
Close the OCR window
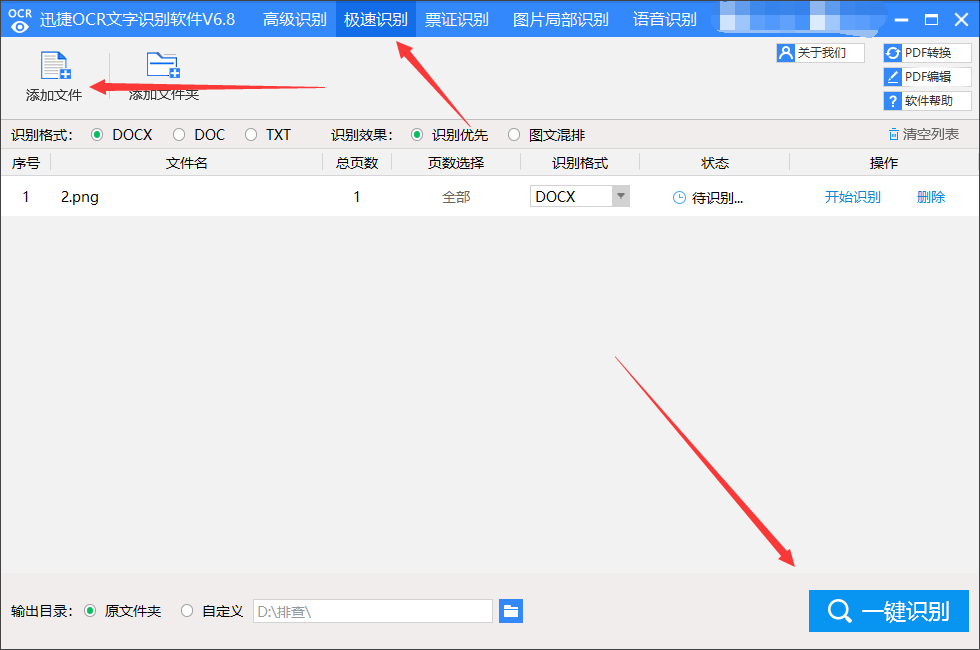(961, 20)
